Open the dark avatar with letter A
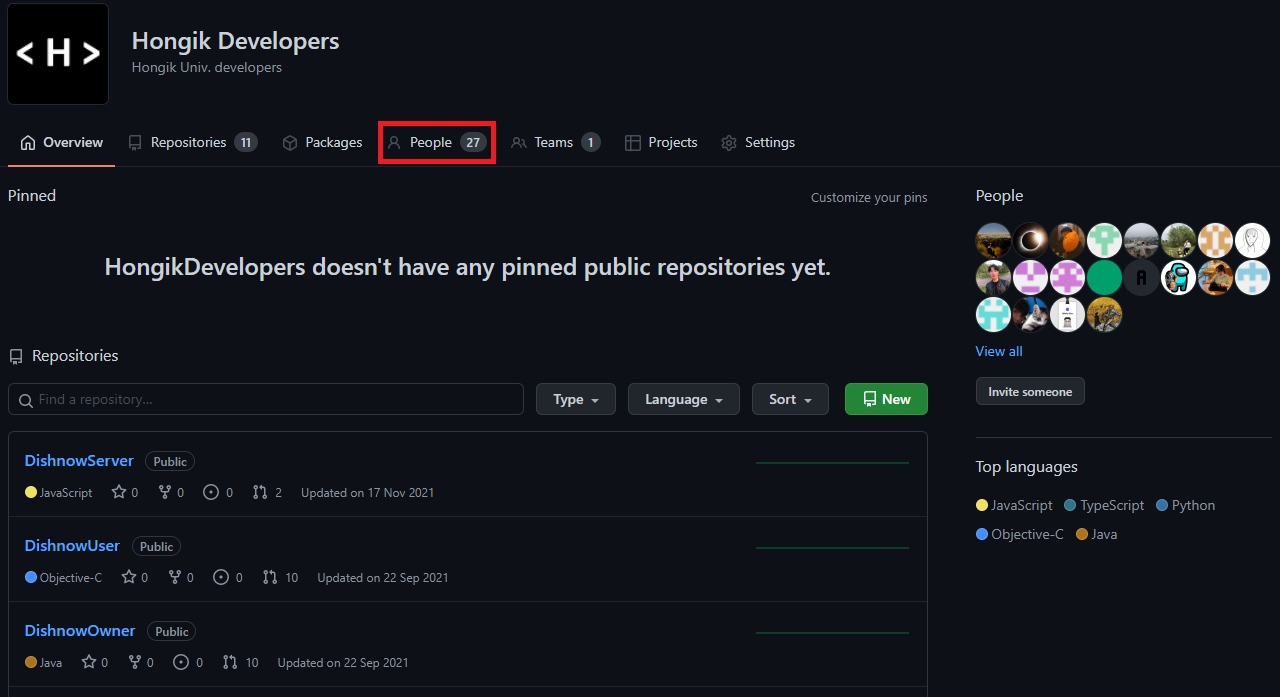 tap(1141, 277)
